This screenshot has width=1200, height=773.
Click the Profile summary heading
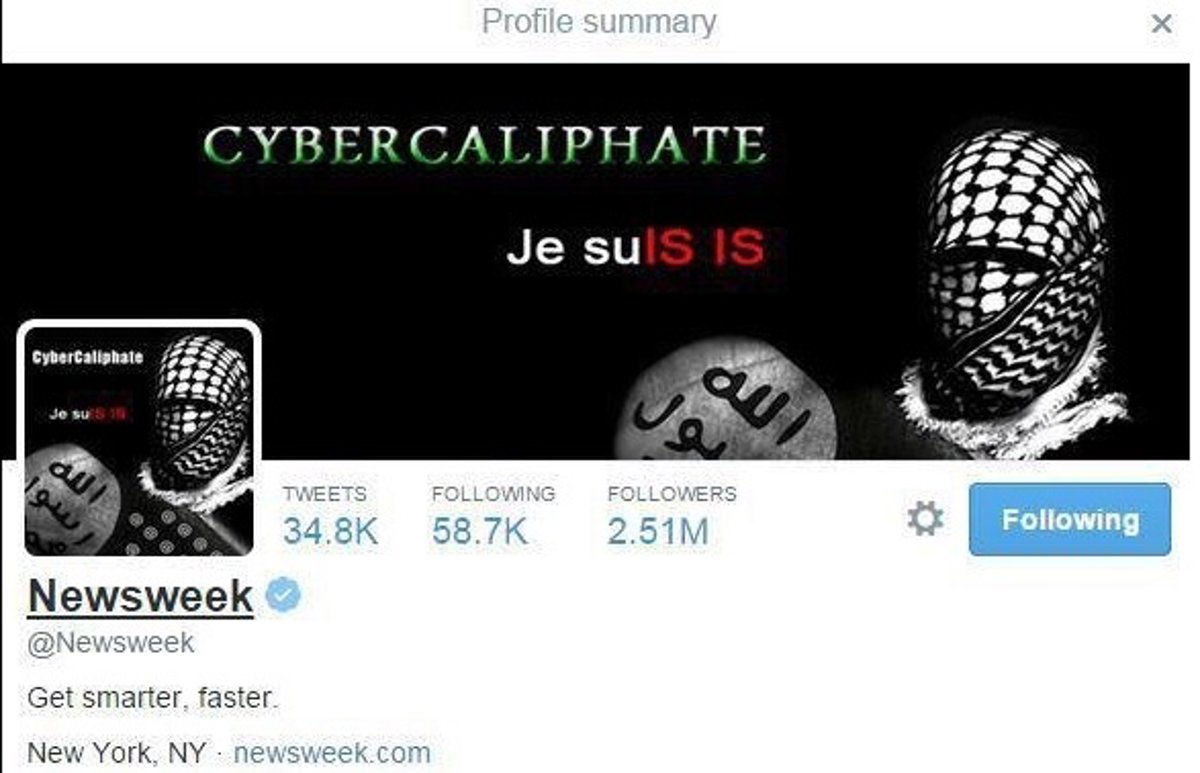click(x=599, y=22)
